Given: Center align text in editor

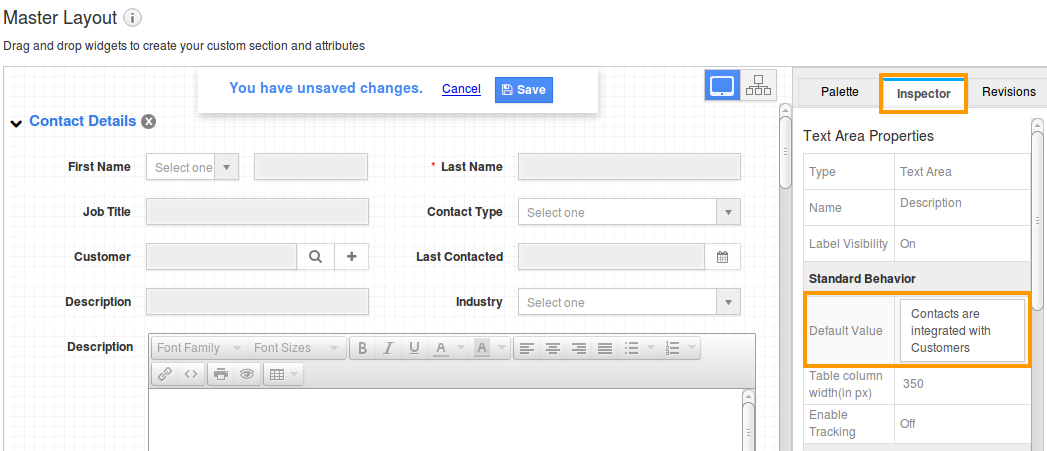Looking at the screenshot, I should (x=553, y=348).
